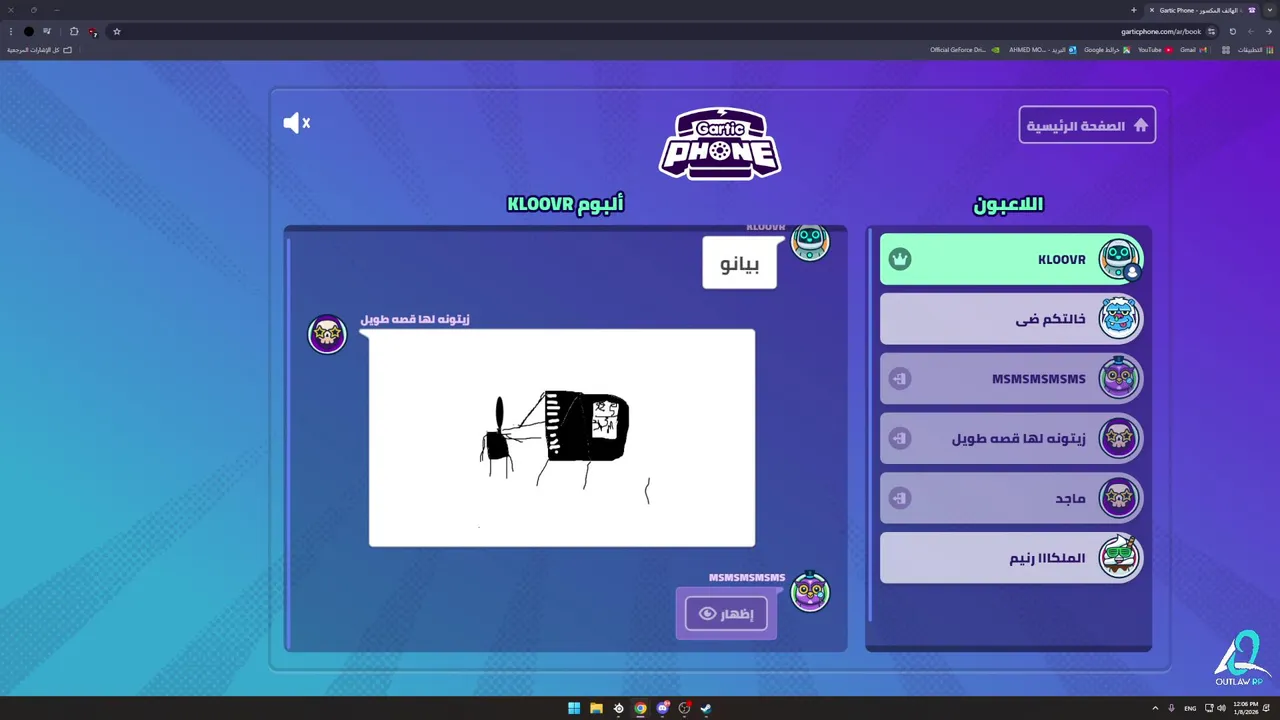The image size is (1280, 720).
Task: Click the KLOOVR avatar above the album chat
Action: pos(810,242)
